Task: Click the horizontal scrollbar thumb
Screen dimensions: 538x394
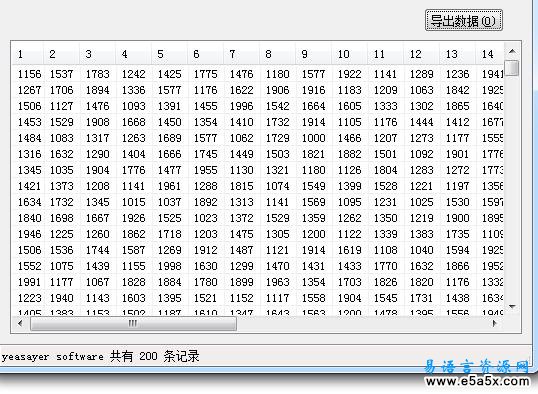Action: point(133,323)
